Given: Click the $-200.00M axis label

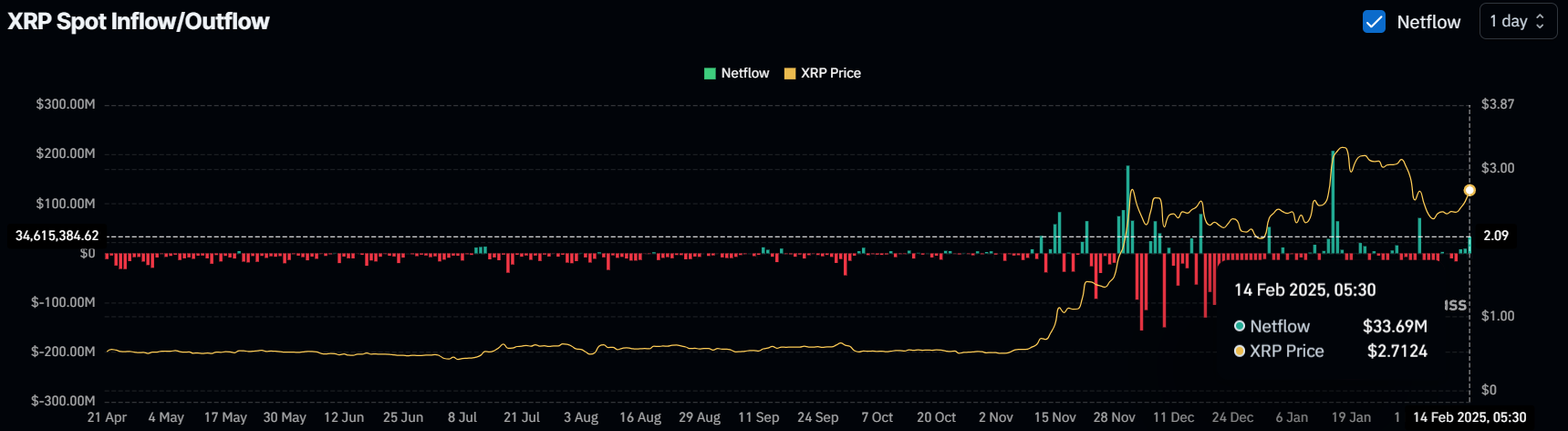Looking at the screenshot, I should pyautogui.click(x=63, y=352).
